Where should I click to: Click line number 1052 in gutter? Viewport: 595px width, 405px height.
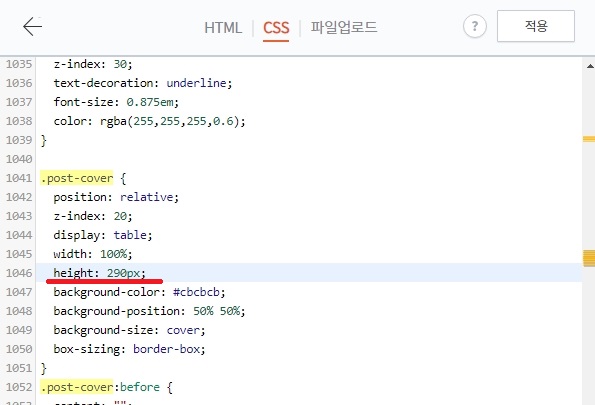click(x=19, y=387)
